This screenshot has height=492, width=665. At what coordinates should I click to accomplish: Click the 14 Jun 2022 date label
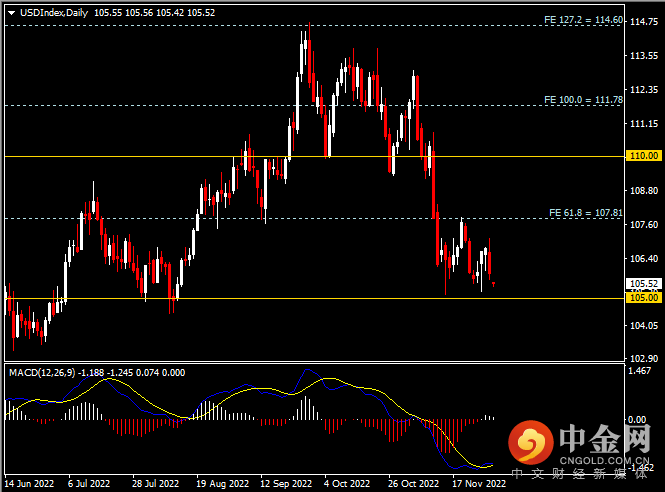[27, 483]
